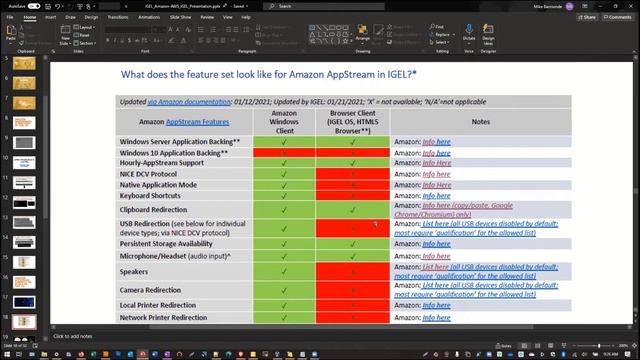This screenshot has width=640, height=360.
Task: Open the Design ribbon tab
Action: 91,17
